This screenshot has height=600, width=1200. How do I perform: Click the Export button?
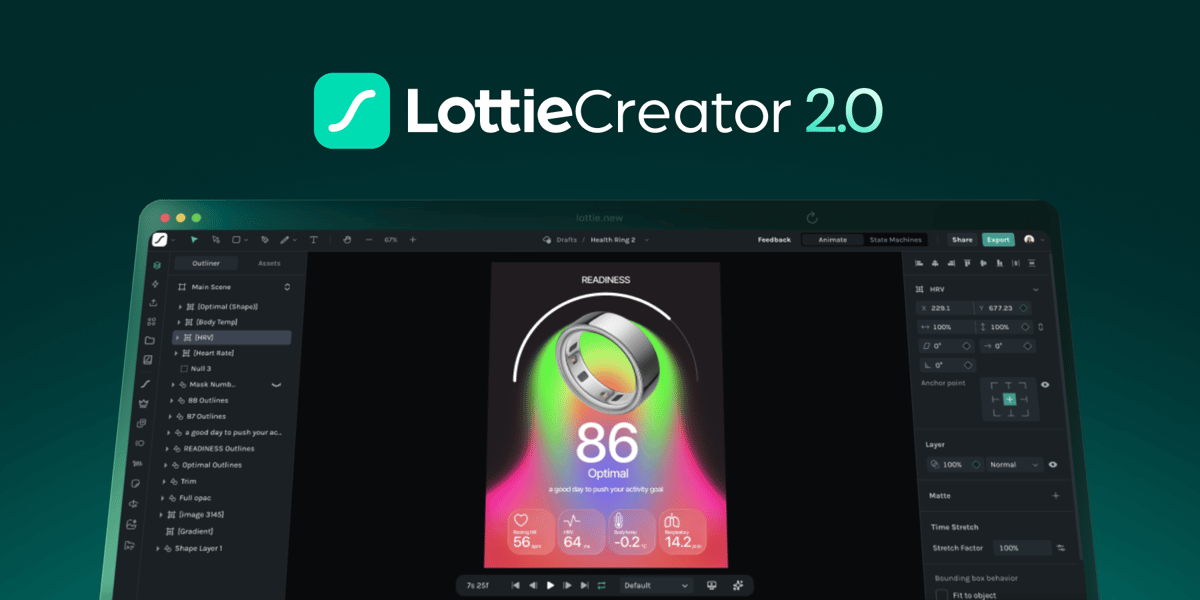pos(998,240)
